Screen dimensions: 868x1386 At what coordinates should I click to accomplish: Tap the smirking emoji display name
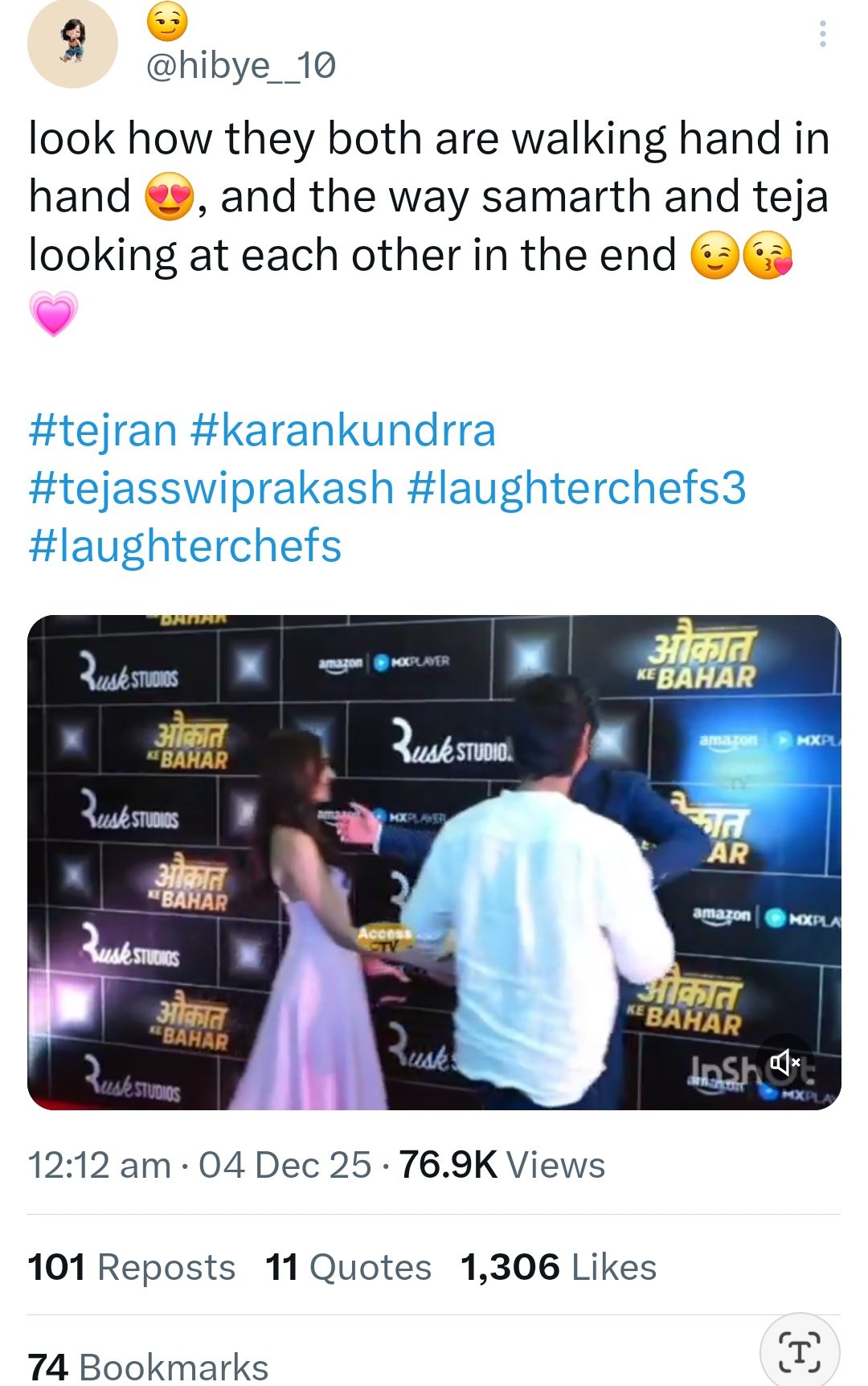click(167, 22)
